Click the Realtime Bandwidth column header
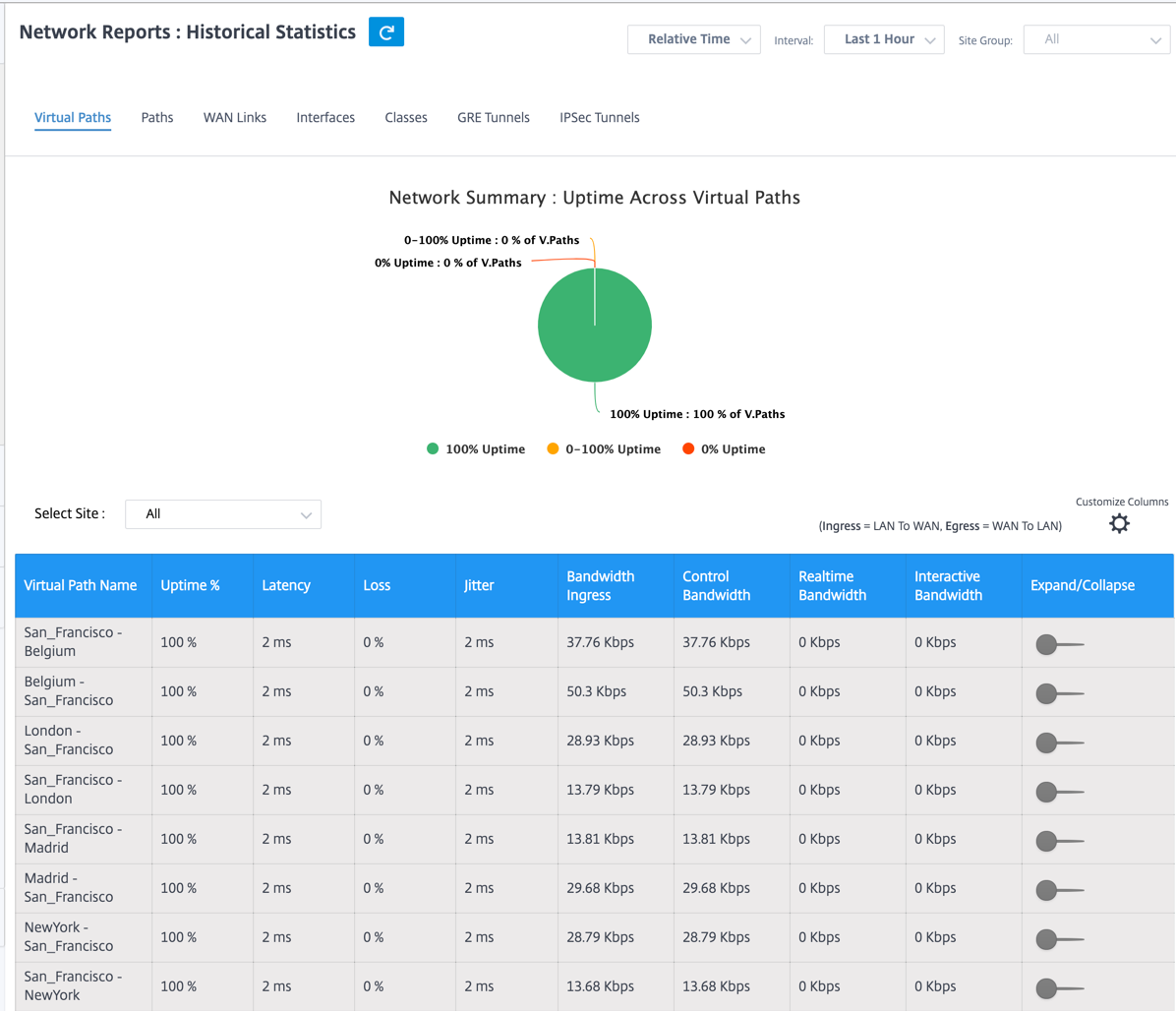The height and width of the screenshot is (1011, 1176). point(848,586)
